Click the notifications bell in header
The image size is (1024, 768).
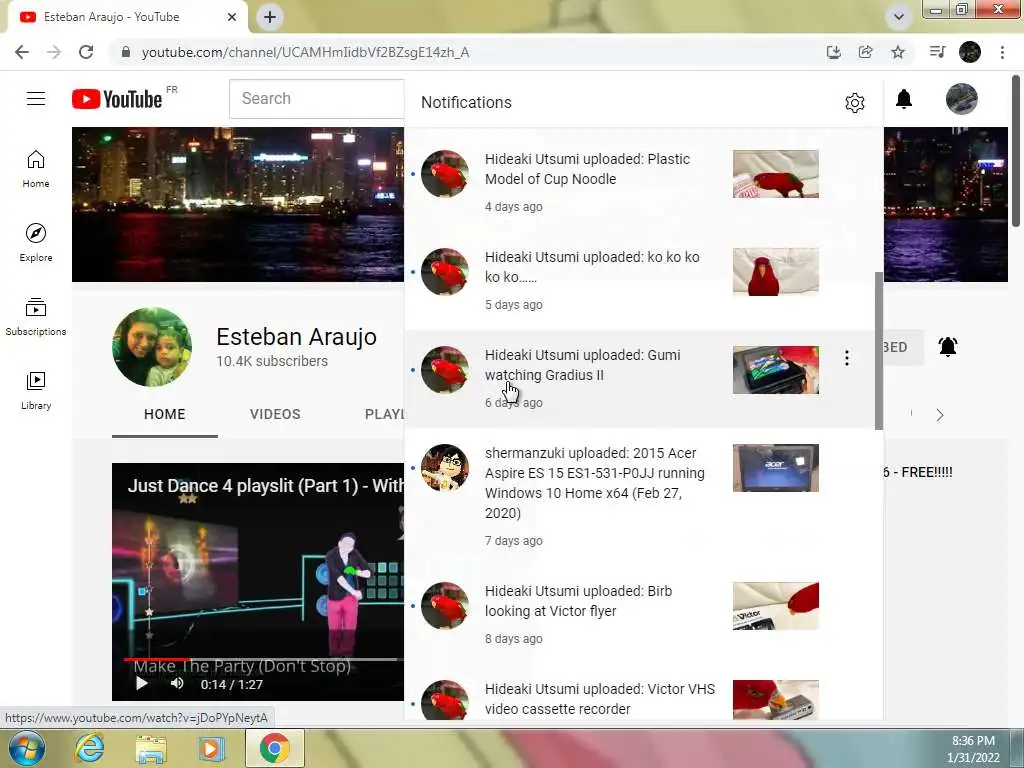pos(904,99)
